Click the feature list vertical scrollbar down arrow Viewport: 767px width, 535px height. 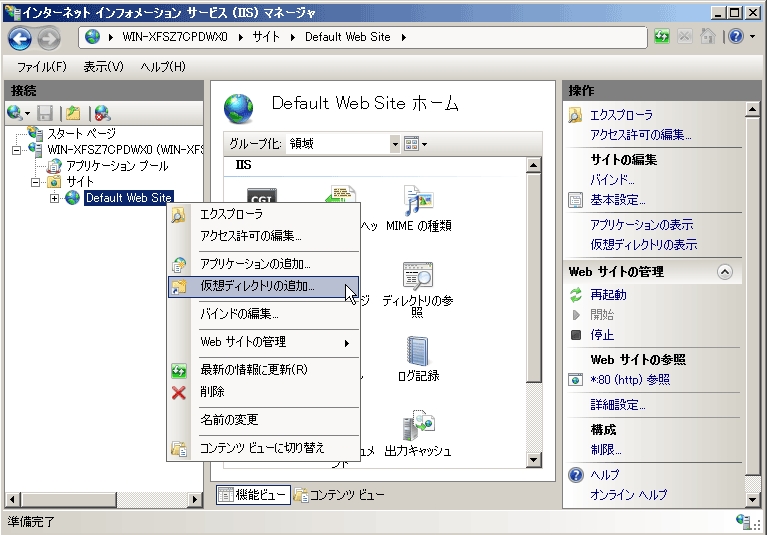click(534, 458)
